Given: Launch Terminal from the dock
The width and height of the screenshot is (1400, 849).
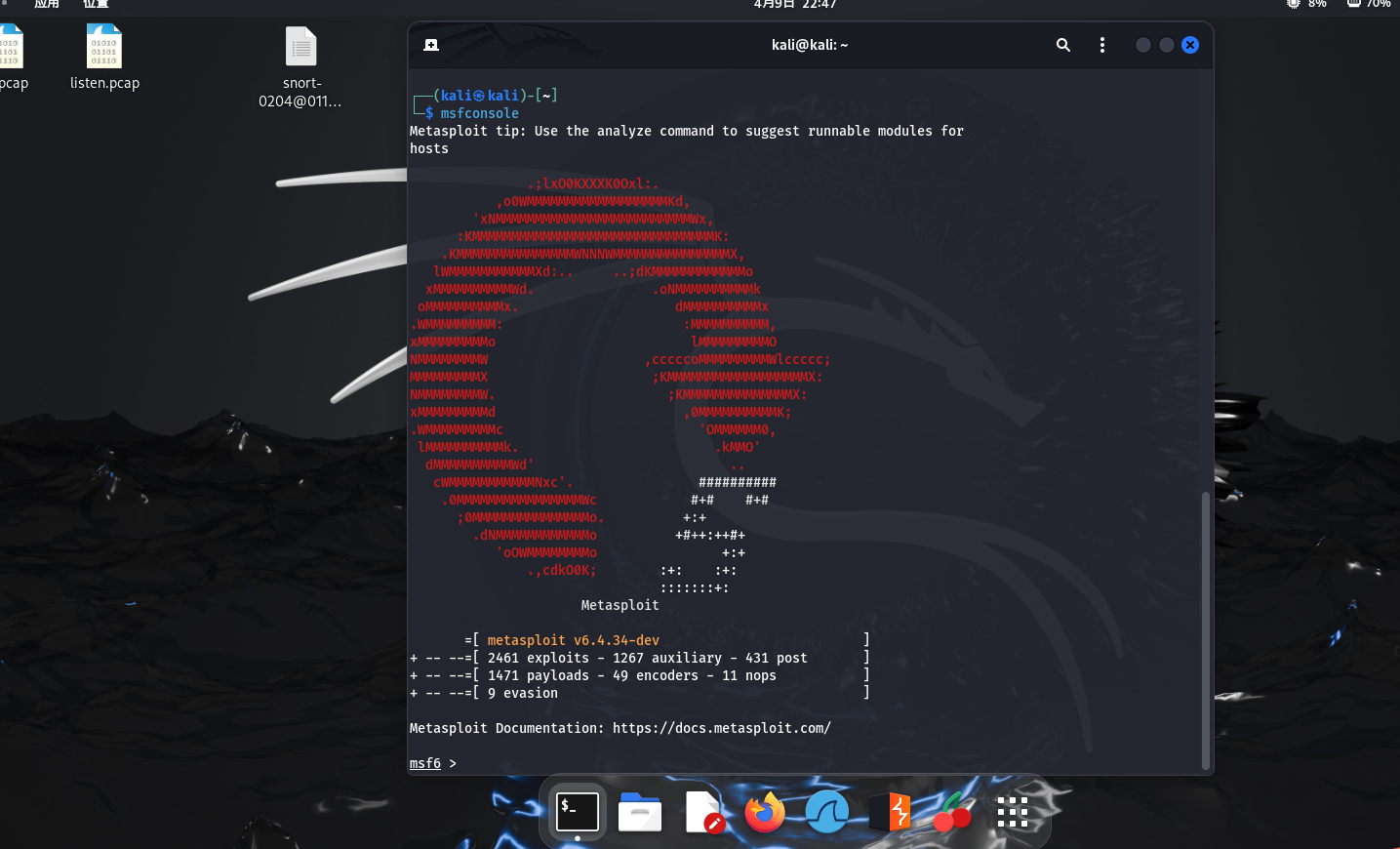Looking at the screenshot, I should click(x=578, y=811).
